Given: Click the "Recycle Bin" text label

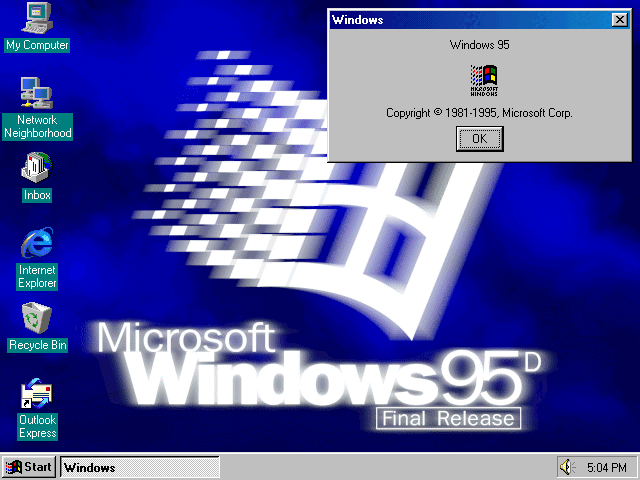Looking at the screenshot, I should (x=37, y=345).
